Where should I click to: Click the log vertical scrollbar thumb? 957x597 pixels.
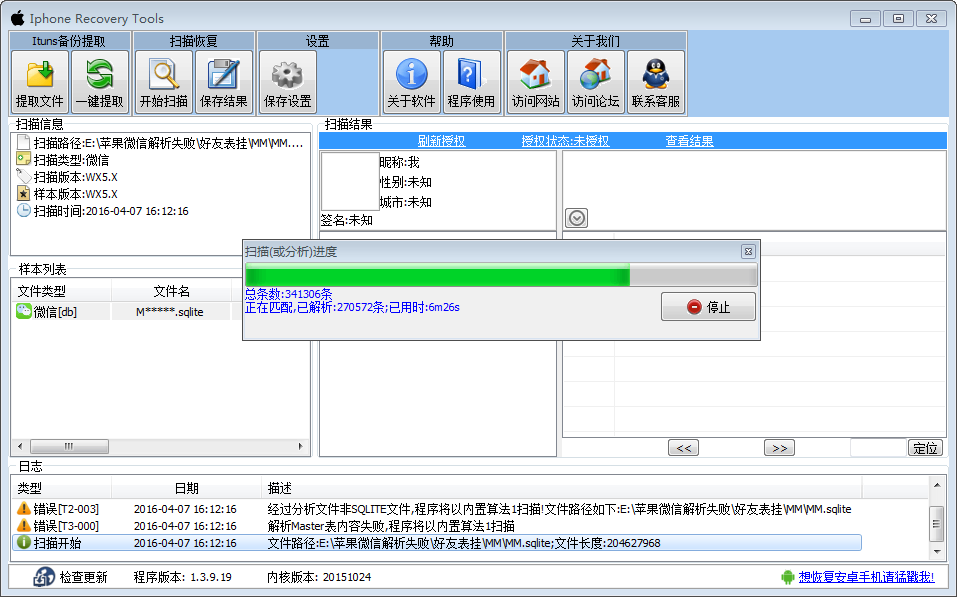click(x=937, y=523)
